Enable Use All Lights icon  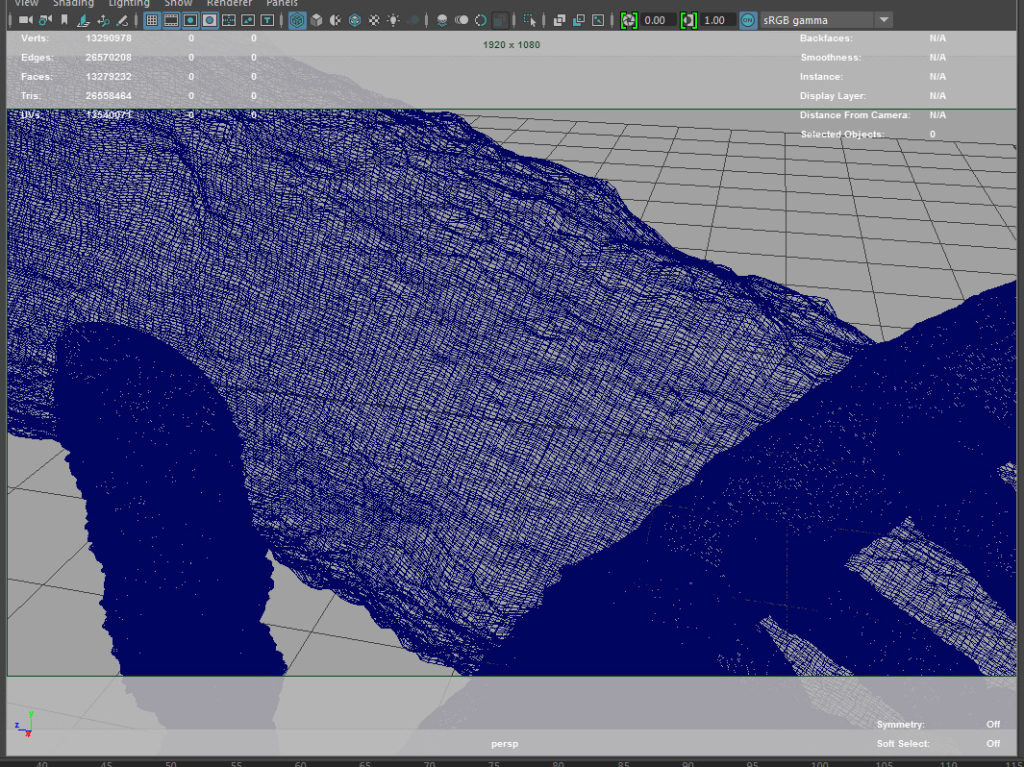tap(393, 20)
